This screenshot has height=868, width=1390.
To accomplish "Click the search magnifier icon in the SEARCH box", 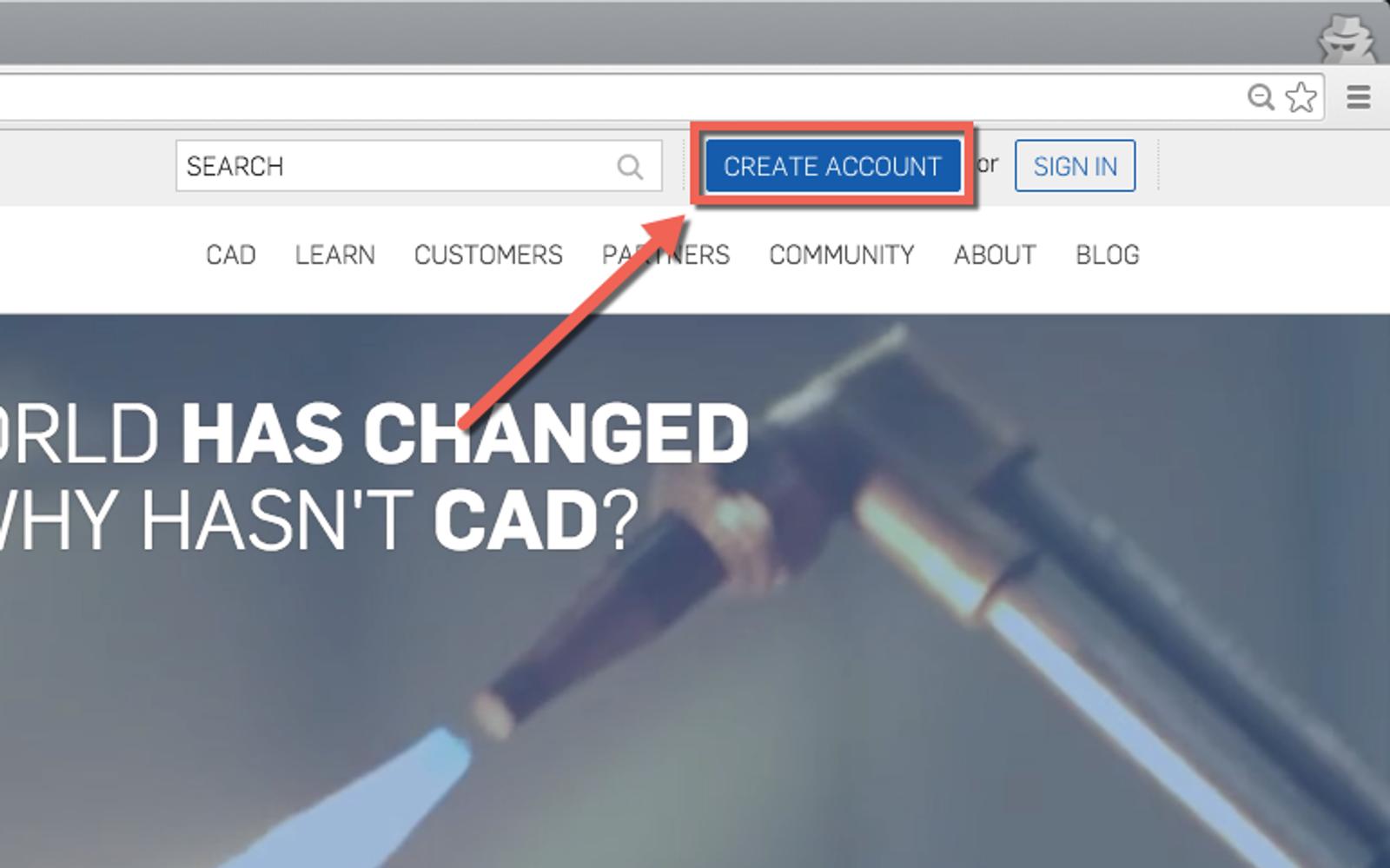I will (630, 166).
